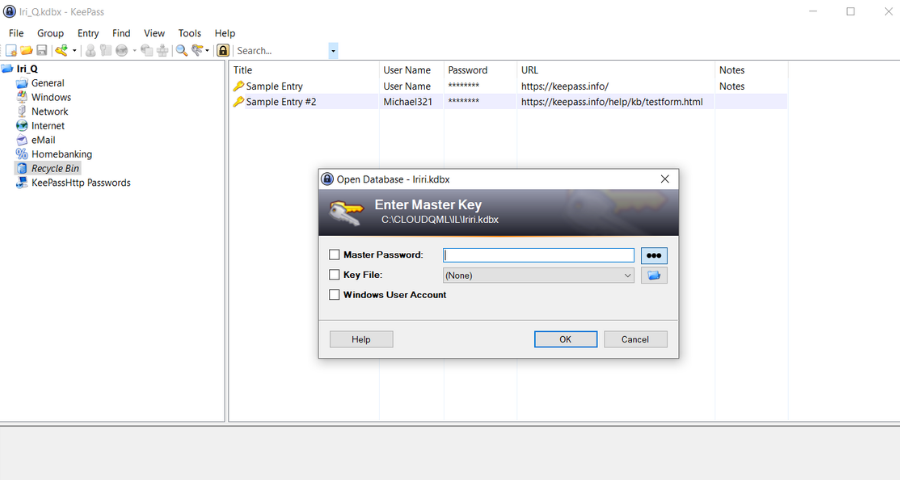The image size is (900, 480).
Task: Open the Key File (None) dropdown
Action: tap(538, 276)
